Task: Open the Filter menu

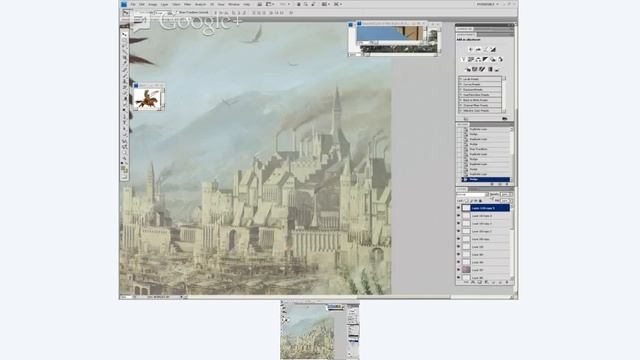Action: [x=188, y=4]
